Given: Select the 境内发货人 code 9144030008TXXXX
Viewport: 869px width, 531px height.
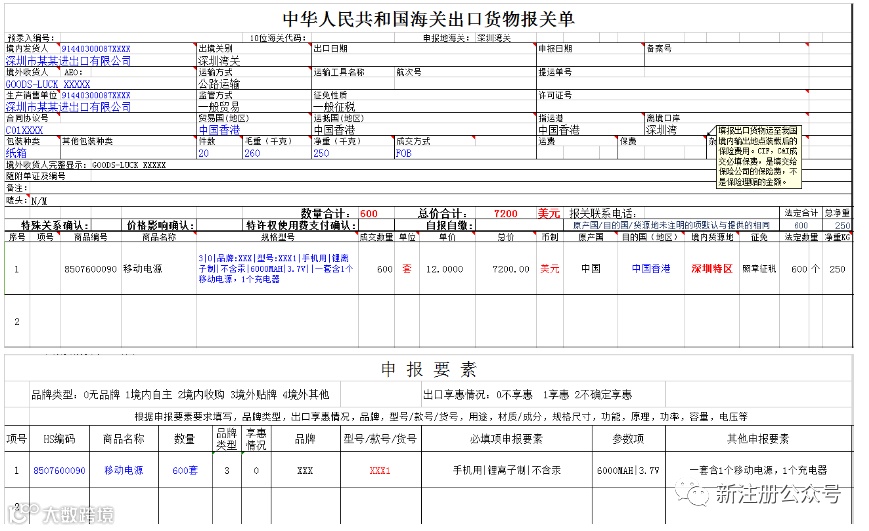Looking at the screenshot, I should click(96, 49).
